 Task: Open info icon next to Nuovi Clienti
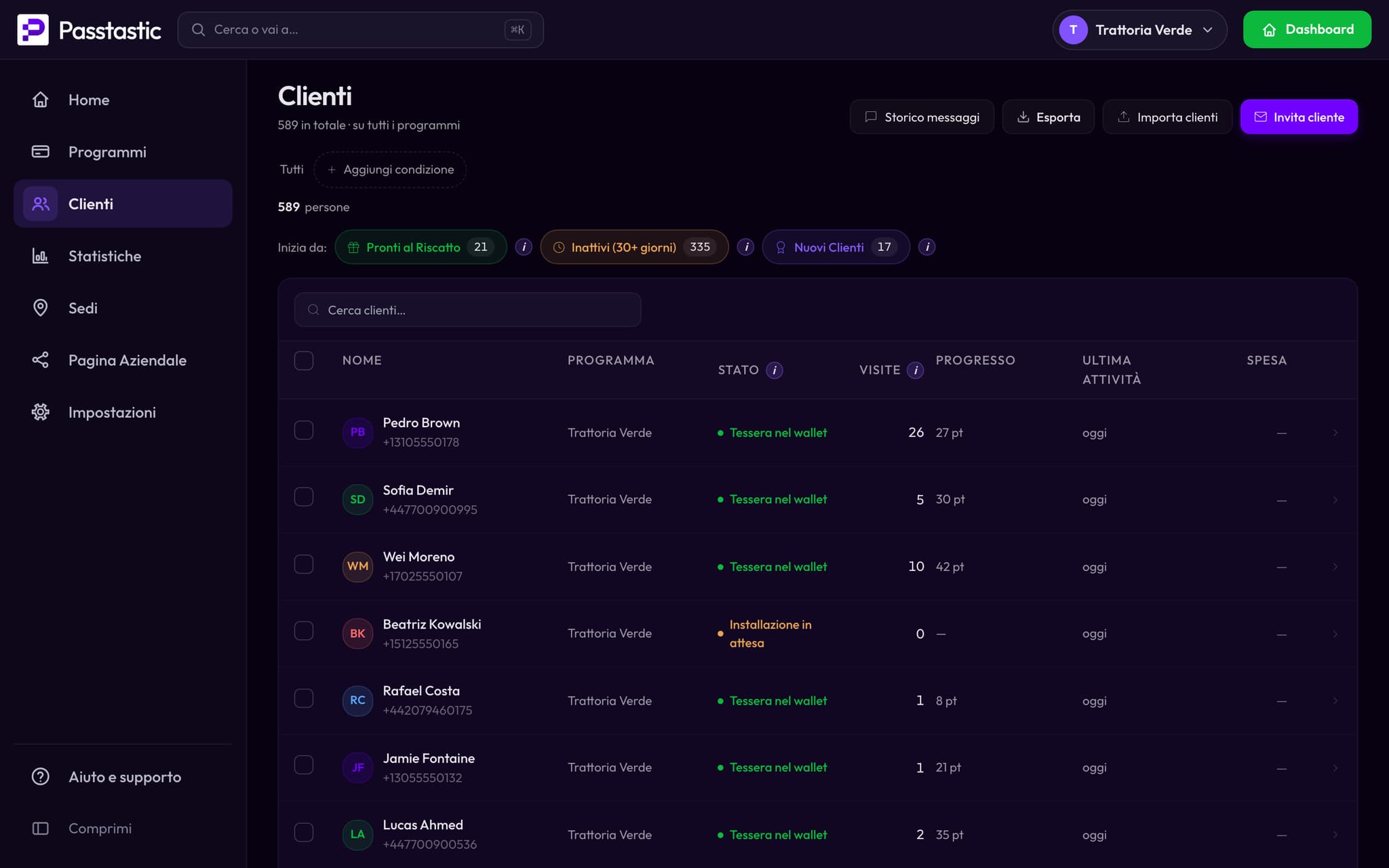click(x=927, y=248)
